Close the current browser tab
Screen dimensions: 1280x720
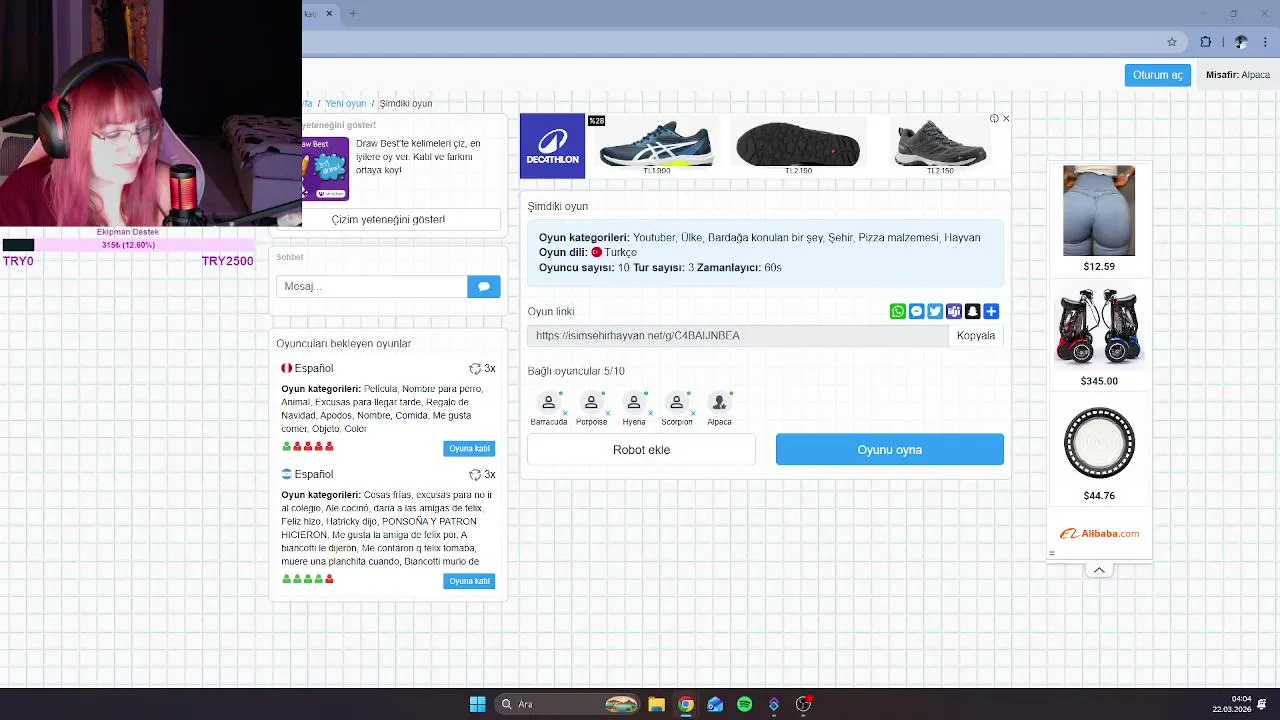click(329, 13)
